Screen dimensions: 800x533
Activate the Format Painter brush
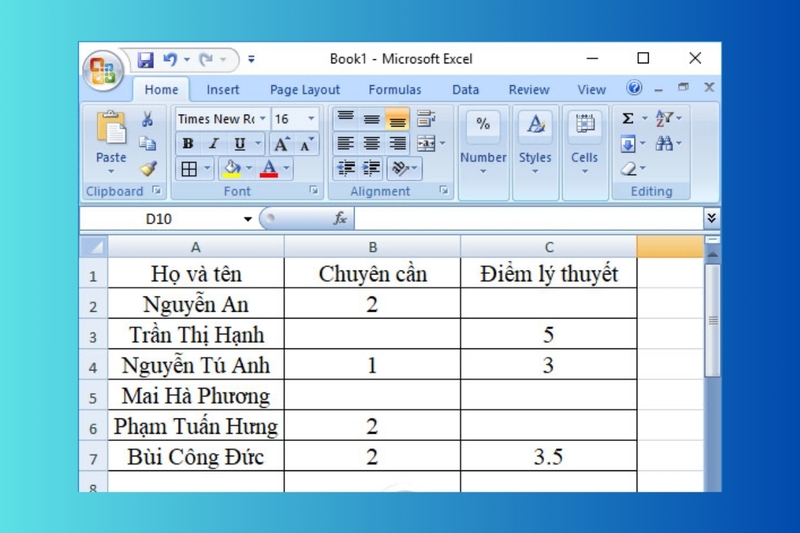[x=148, y=168]
